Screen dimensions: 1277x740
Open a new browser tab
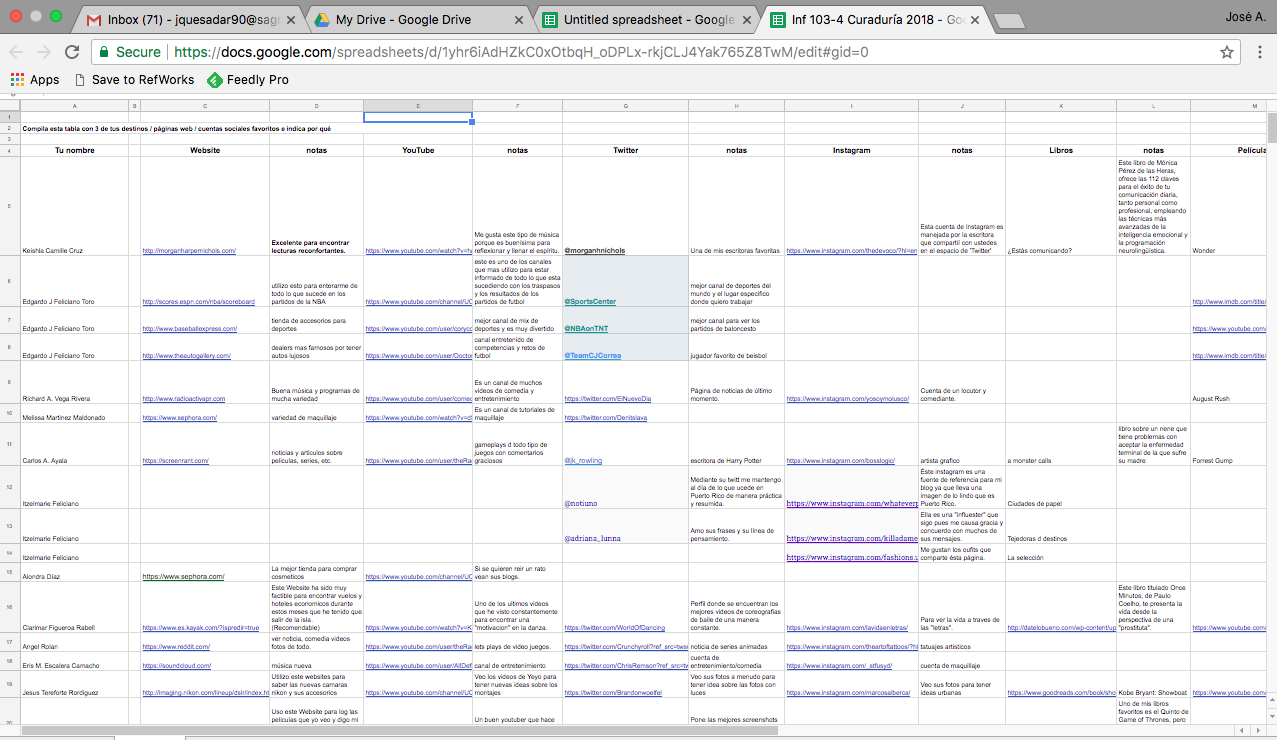coord(1009,20)
